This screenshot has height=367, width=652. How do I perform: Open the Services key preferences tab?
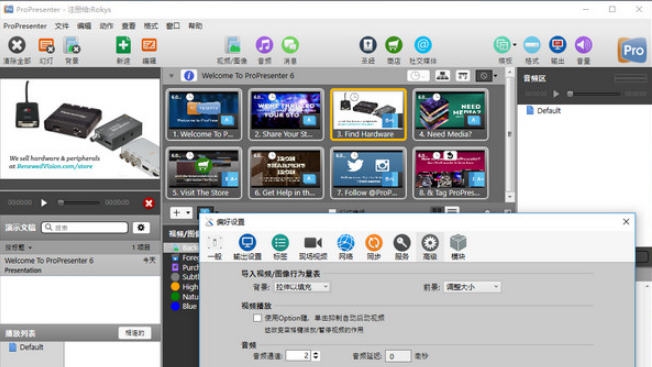(402, 247)
